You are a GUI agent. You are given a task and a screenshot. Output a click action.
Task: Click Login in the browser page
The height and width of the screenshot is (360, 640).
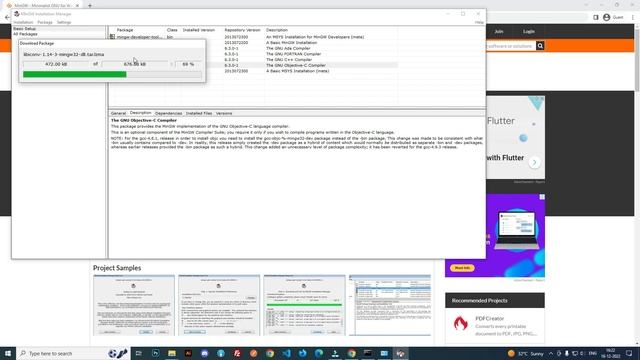[x=529, y=31]
